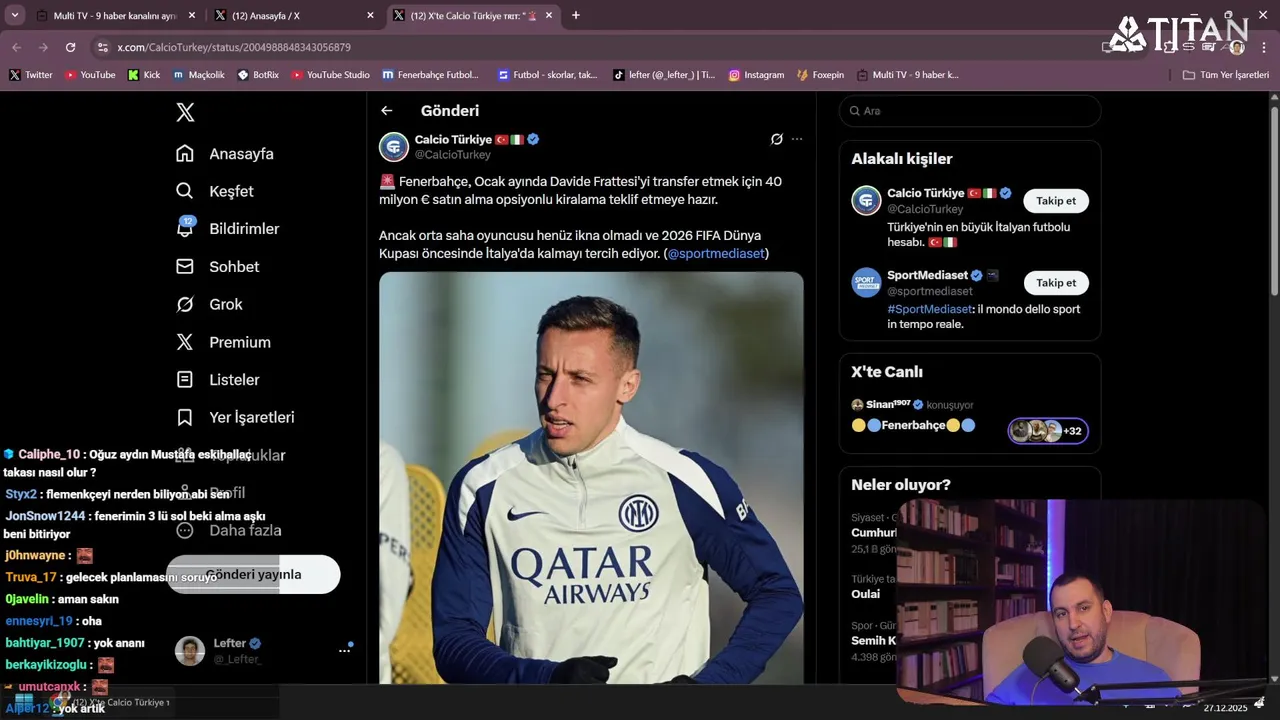Click #SportMediaset hashtag link
Screen dimensions: 1280x720
[930, 309]
